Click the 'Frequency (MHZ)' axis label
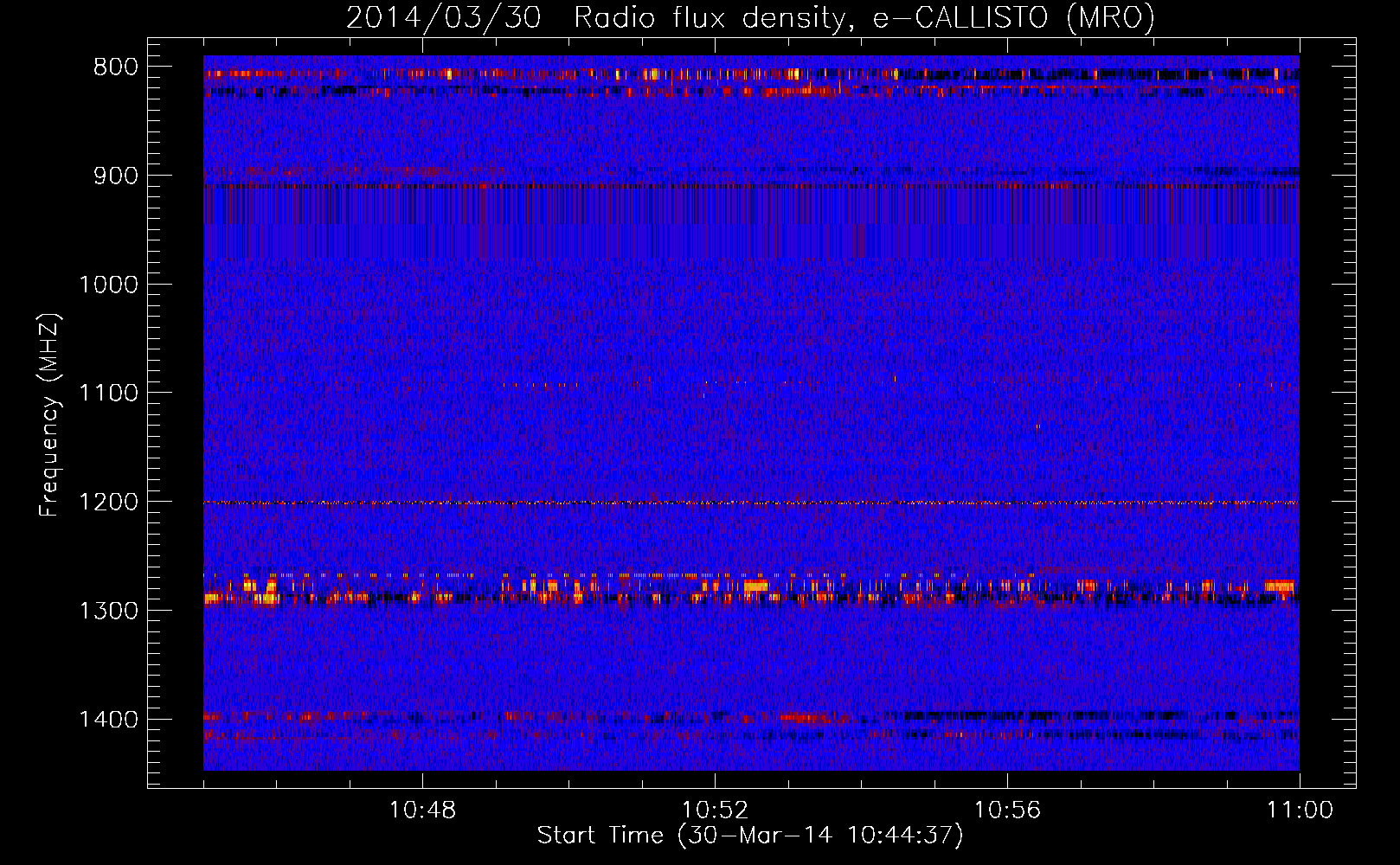The image size is (1400, 865). point(49,415)
